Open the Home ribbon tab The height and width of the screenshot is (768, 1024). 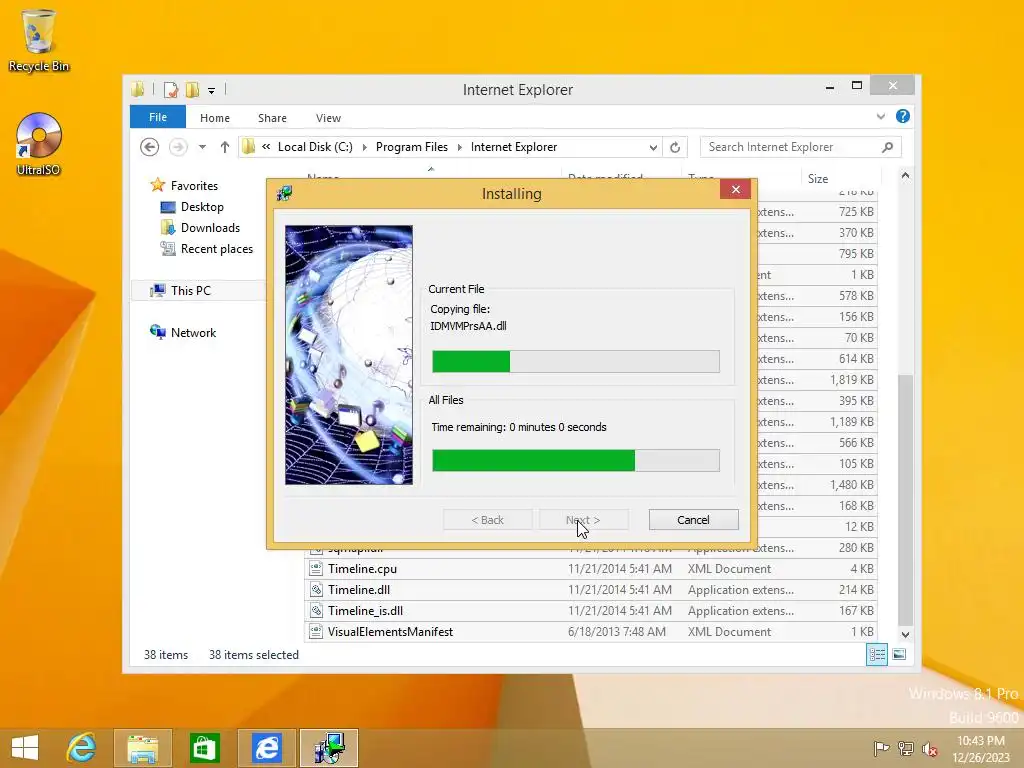click(x=215, y=118)
